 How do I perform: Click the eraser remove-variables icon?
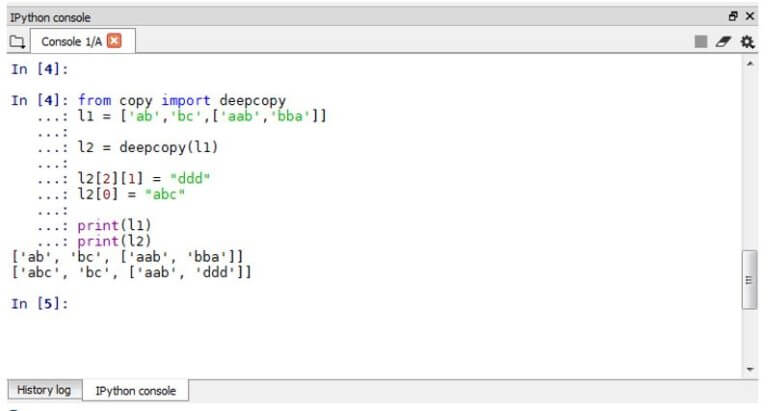(x=723, y=42)
